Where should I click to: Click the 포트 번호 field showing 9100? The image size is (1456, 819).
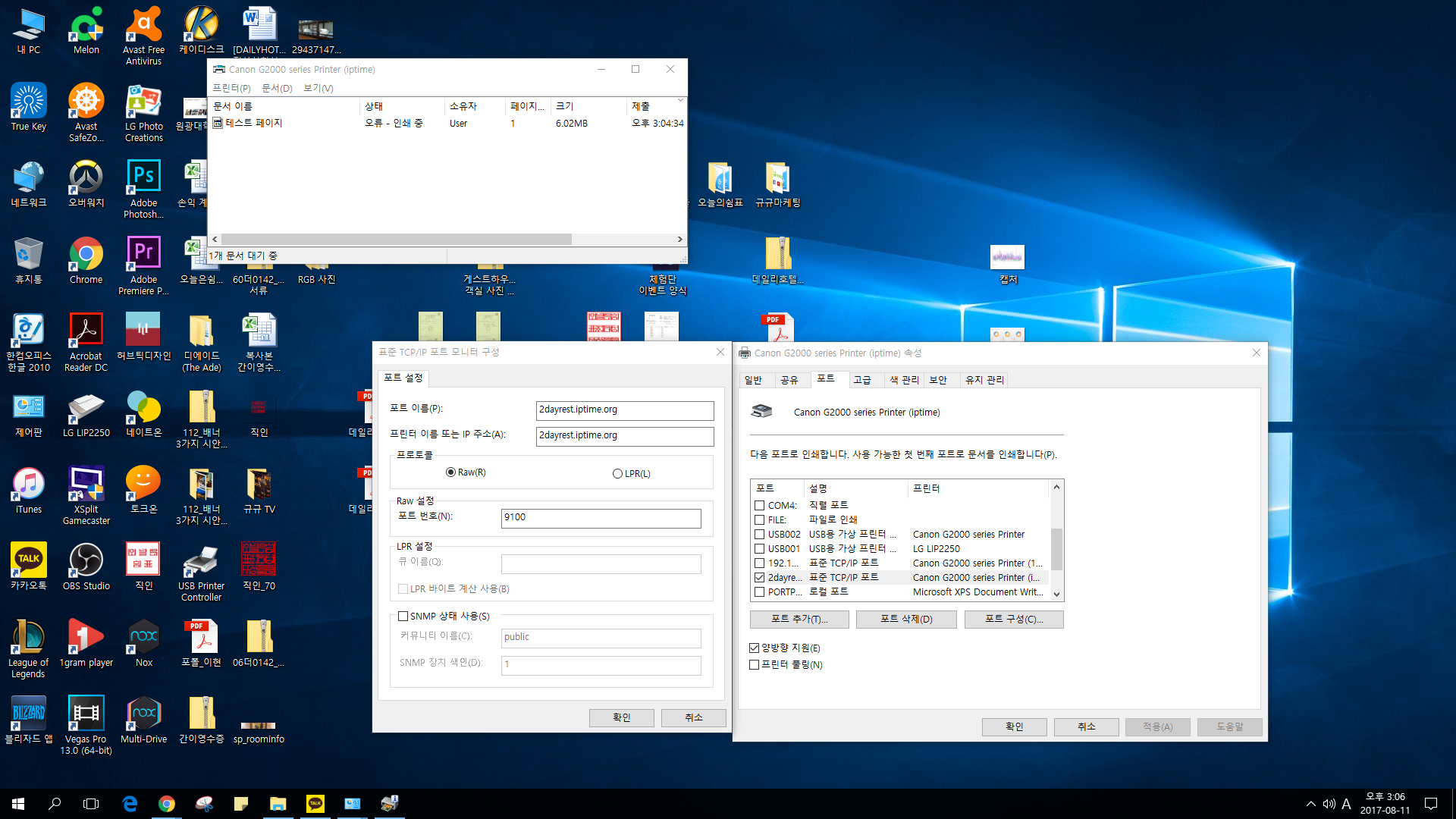pyautogui.click(x=601, y=518)
